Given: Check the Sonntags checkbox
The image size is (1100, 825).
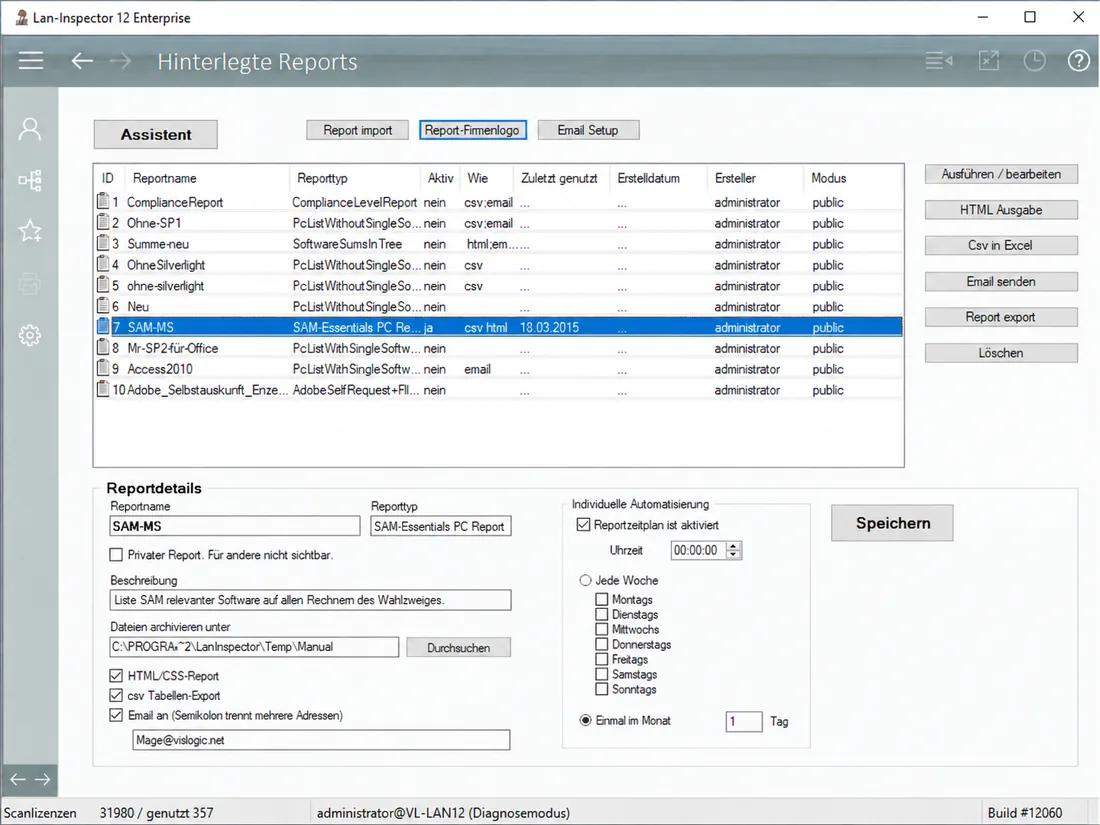Looking at the screenshot, I should pos(601,689).
